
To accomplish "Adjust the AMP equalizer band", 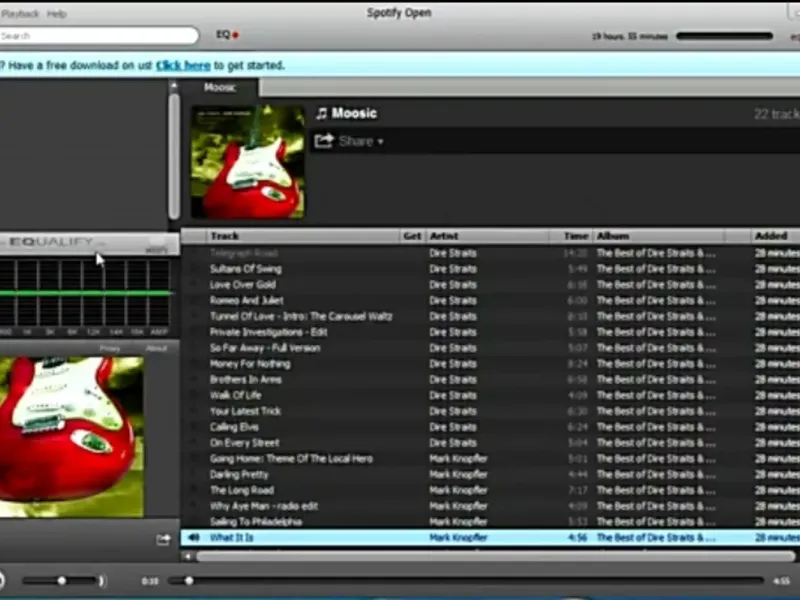I will click(x=159, y=293).
